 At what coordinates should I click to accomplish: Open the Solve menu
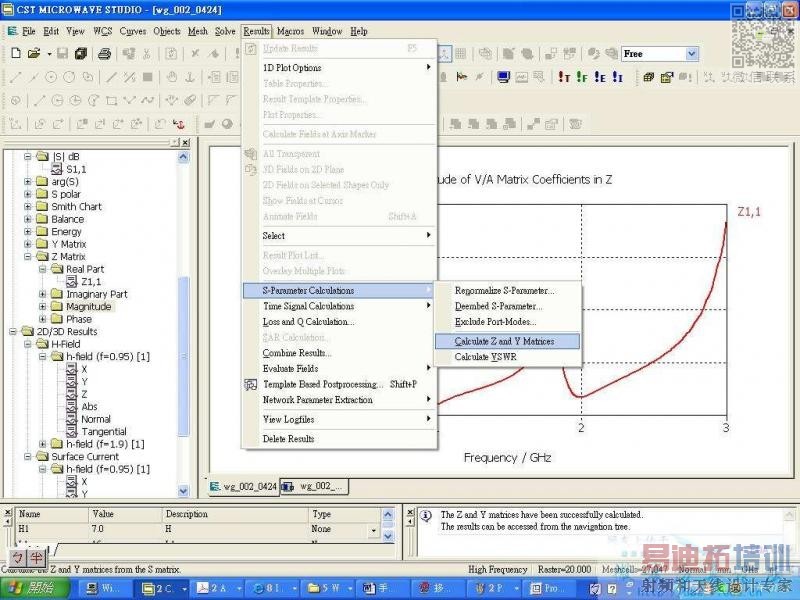click(225, 31)
